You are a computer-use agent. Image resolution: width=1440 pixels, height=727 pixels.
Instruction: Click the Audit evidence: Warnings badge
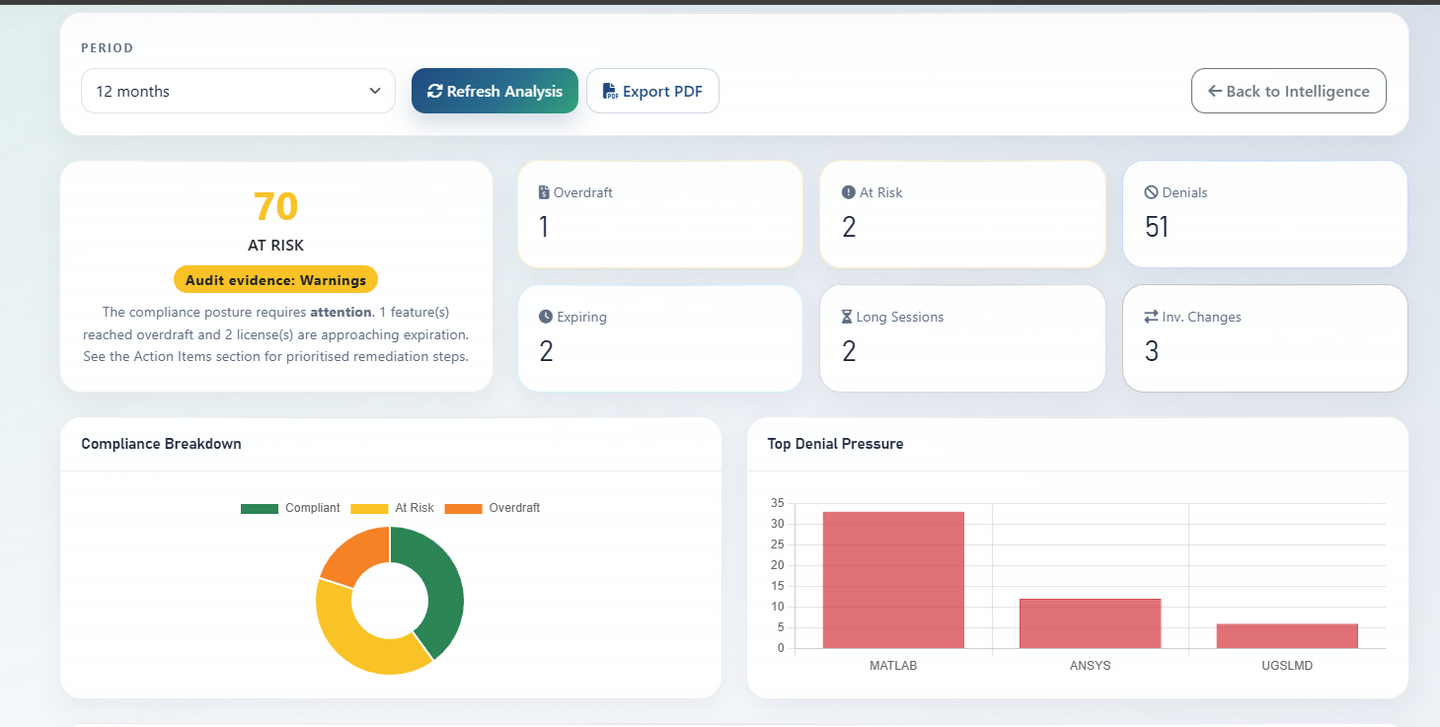[x=276, y=280]
